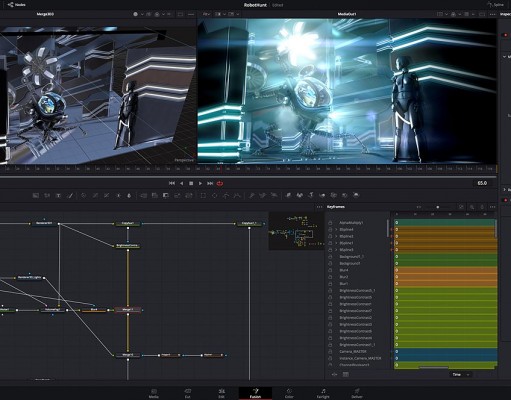Click the current time field showing 65.0
This screenshot has width=511, height=400.
pyautogui.click(x=482, y=183)
